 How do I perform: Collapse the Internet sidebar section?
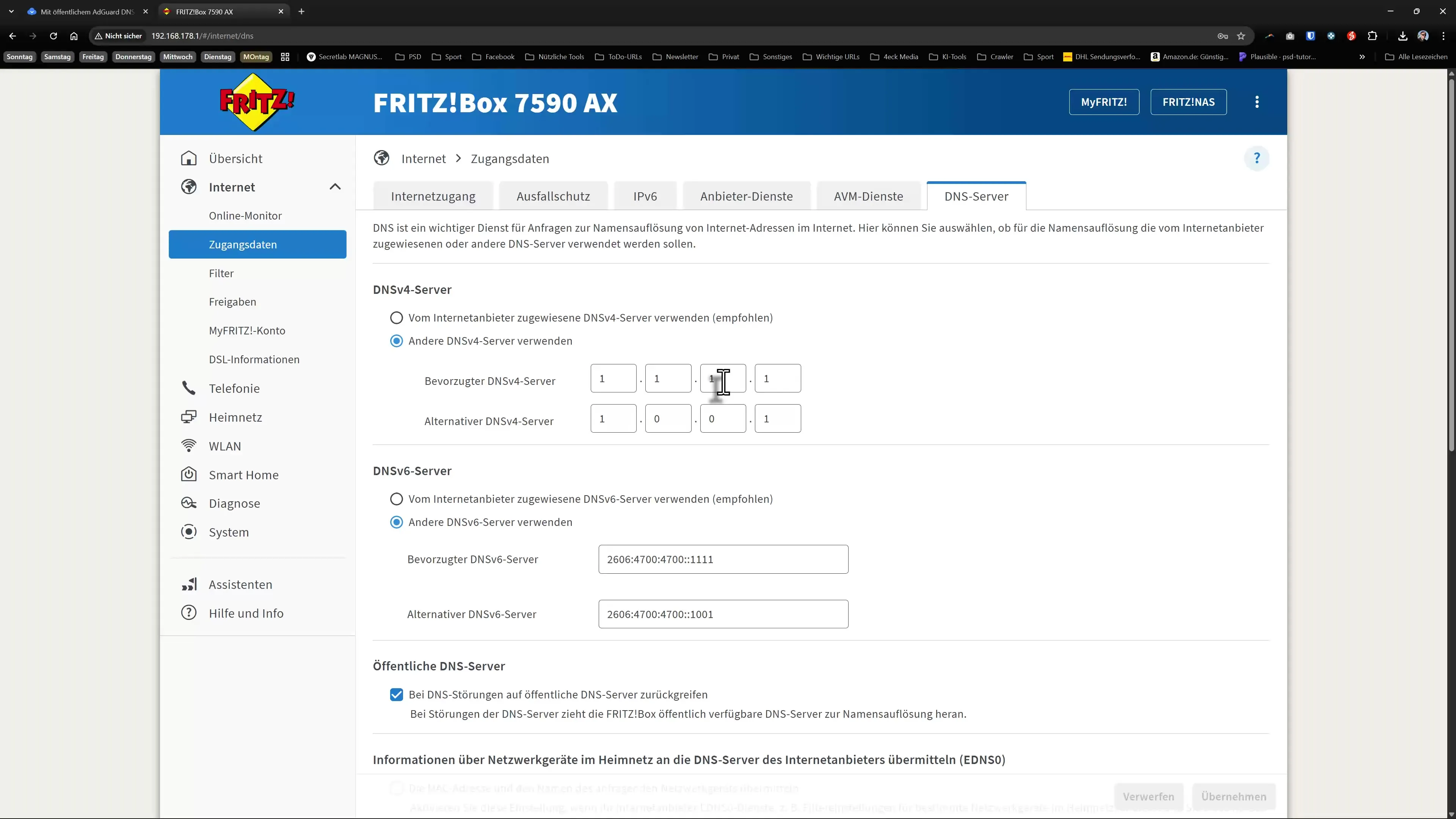click(x=335, y=187)
